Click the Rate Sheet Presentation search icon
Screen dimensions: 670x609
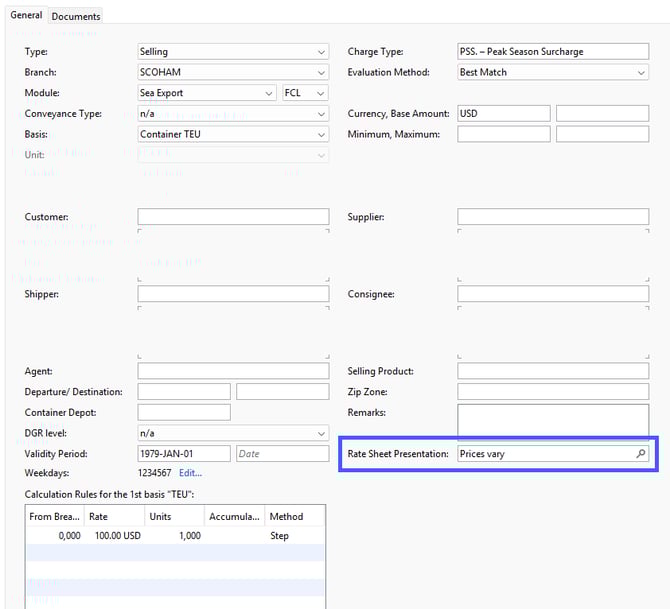click(641, 454)
